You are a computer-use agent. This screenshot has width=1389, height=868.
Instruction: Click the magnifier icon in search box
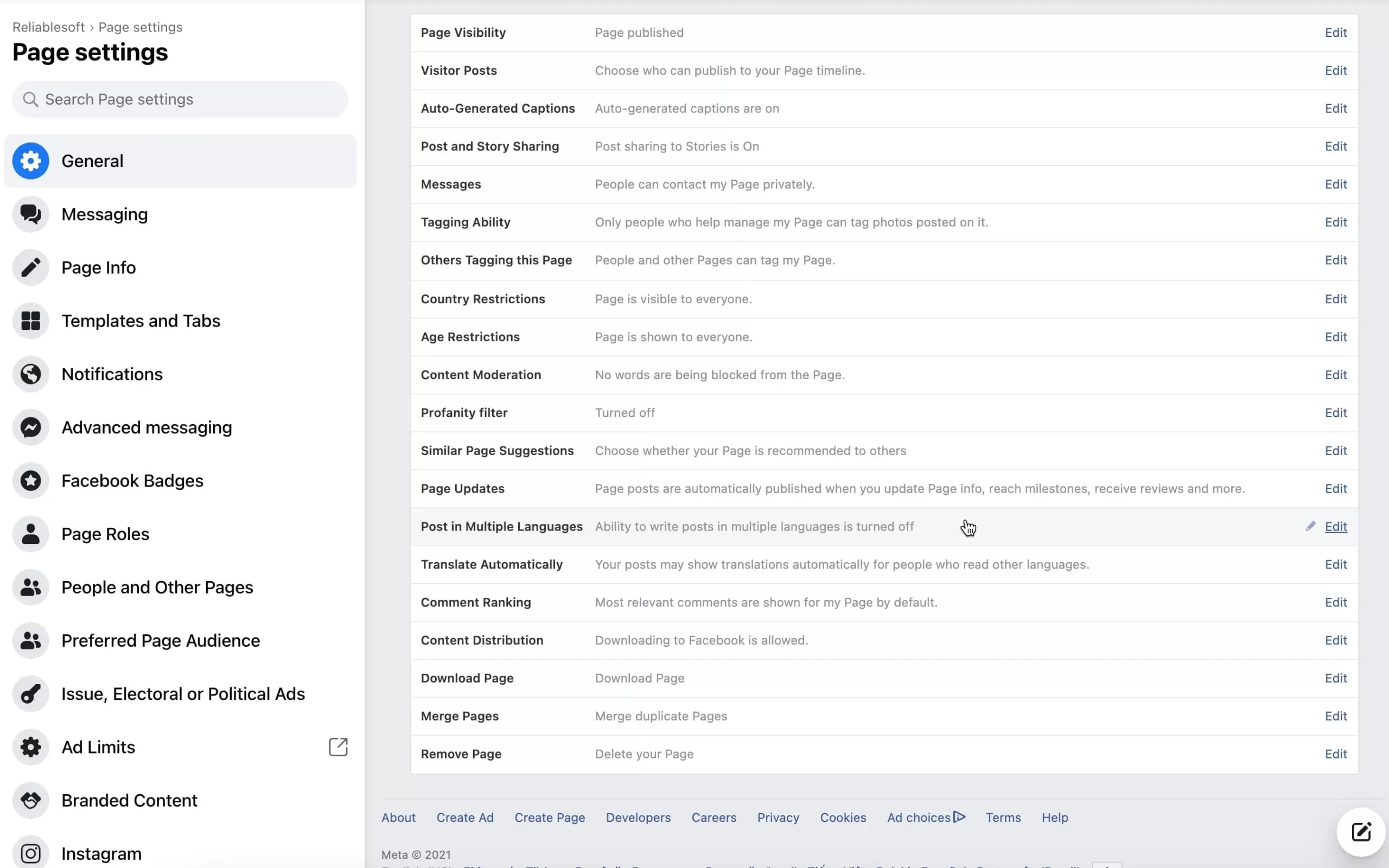[x=30, y=99]
